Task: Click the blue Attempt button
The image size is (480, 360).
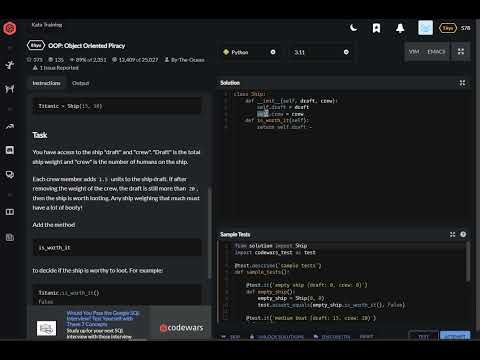Action: tap(455, 336)
